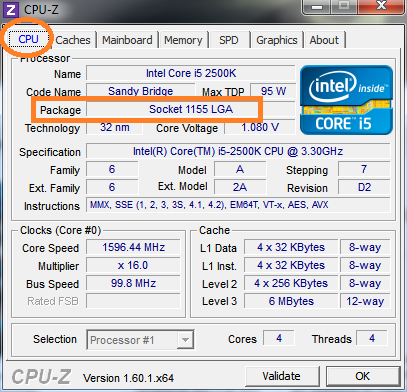
Task: Switch to the Caches tab
Action: [73, 40]
